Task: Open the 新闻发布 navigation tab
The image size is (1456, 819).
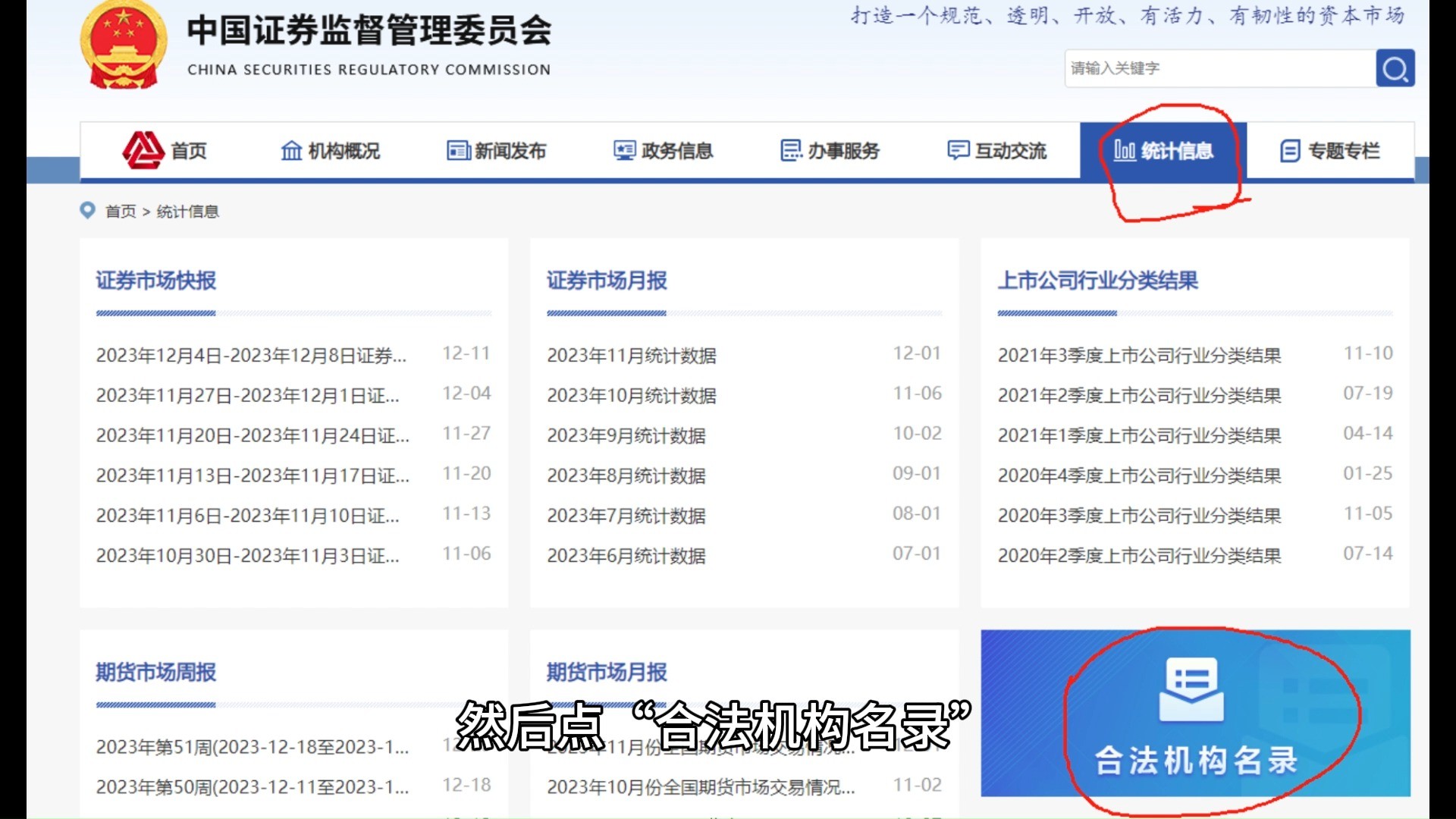Action: [497, 151]
